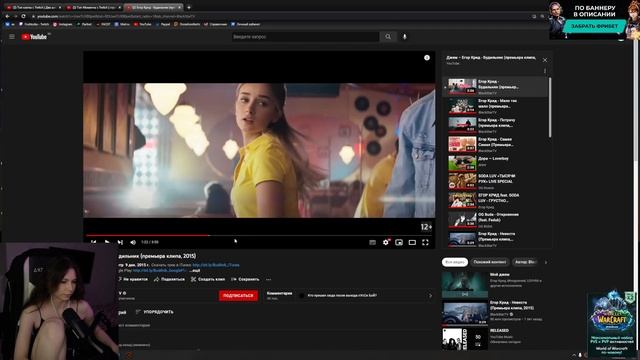Select the Потрачу playlist video
Image resolution: width=640 pixels, height=360 pixels.
pyautogui.click(x=495, y=125)
